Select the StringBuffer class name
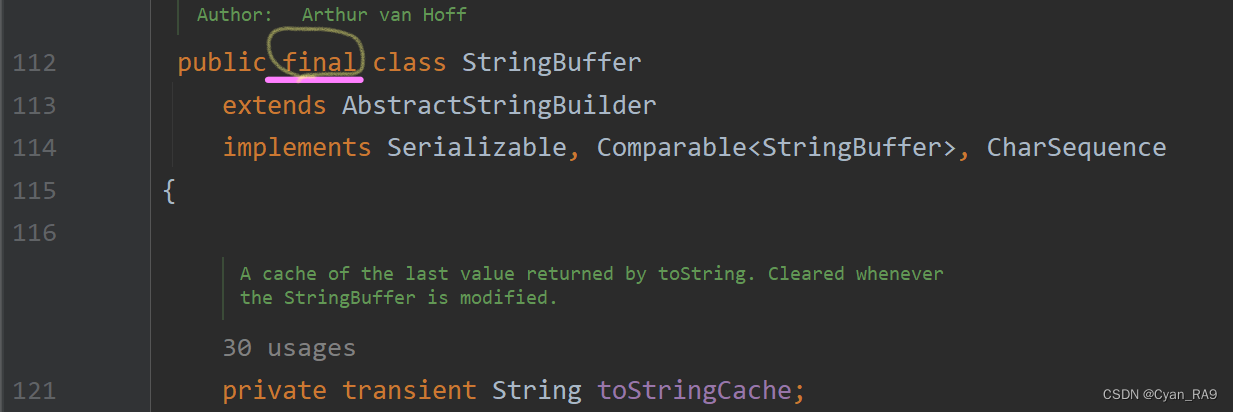 [x=551, y=63]
